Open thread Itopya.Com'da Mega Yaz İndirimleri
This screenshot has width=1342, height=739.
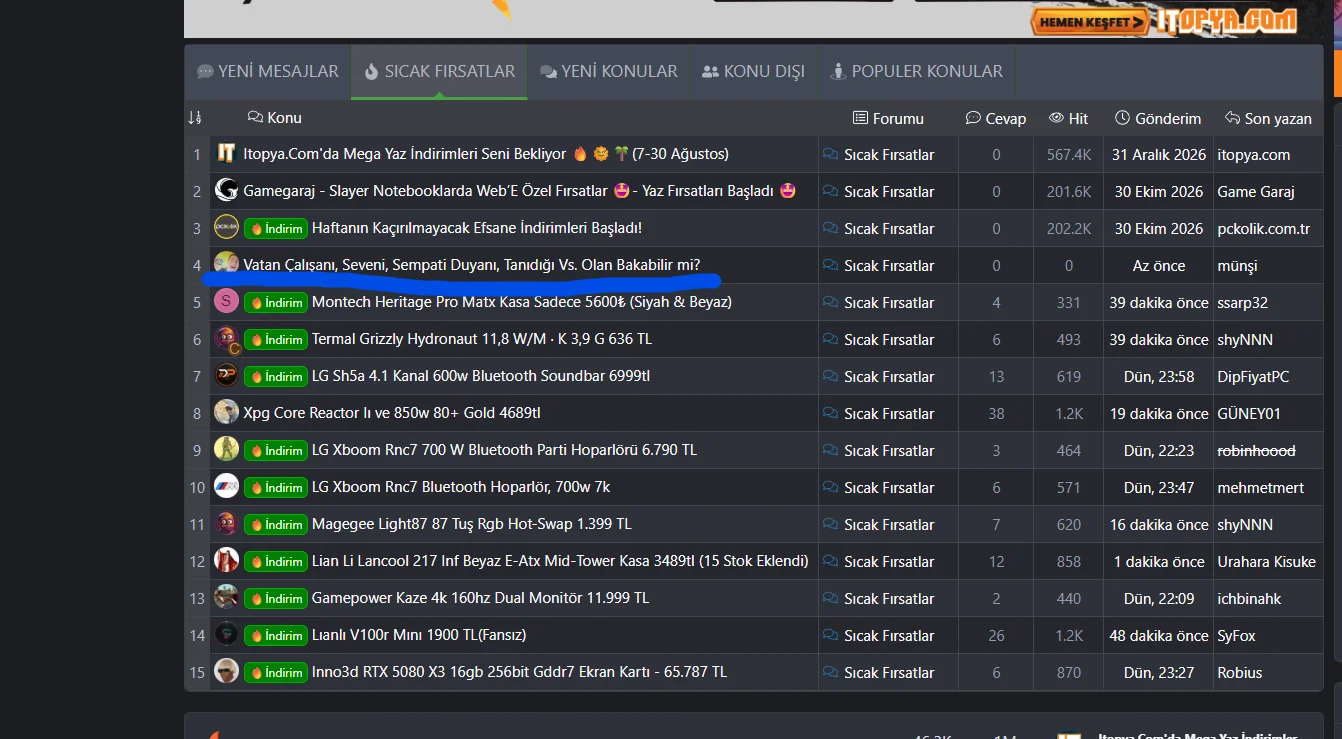[x=486, y=154]
